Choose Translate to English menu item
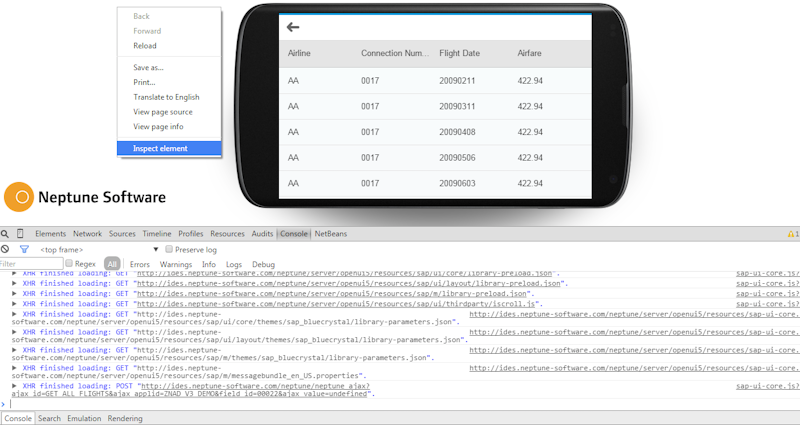Viewport: 800px width, 425px height. (169, 97)
